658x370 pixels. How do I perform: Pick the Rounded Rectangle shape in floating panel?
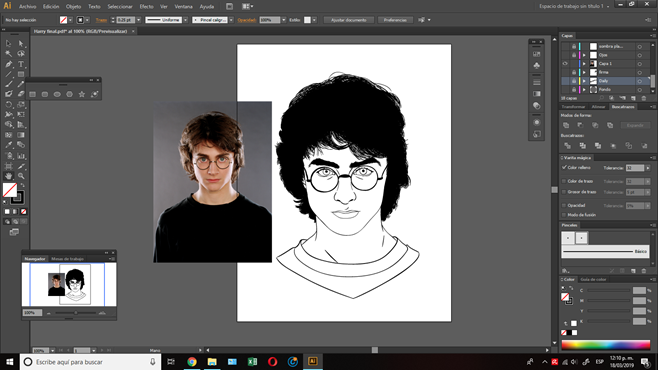coord(45,94)
